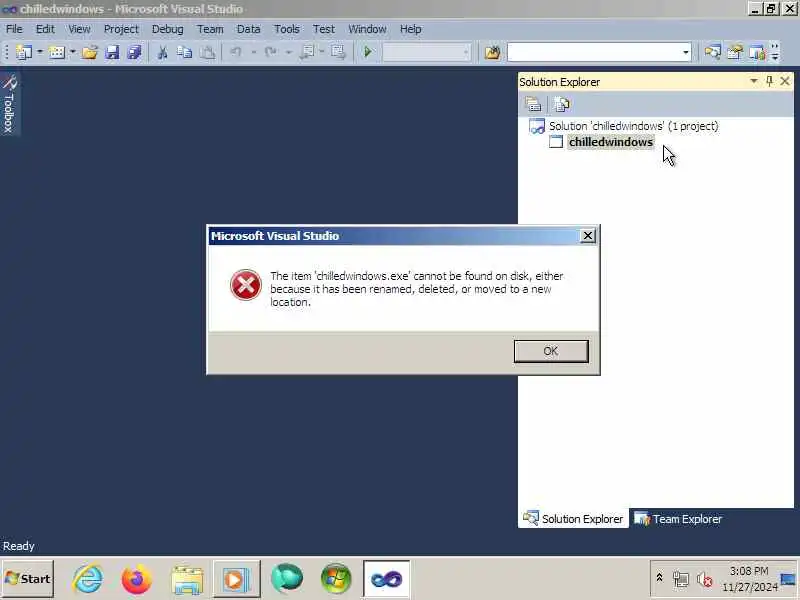The image size is (800, 600).
Task: Click the Visual Studio taskbar button
Action: point(386,579)
